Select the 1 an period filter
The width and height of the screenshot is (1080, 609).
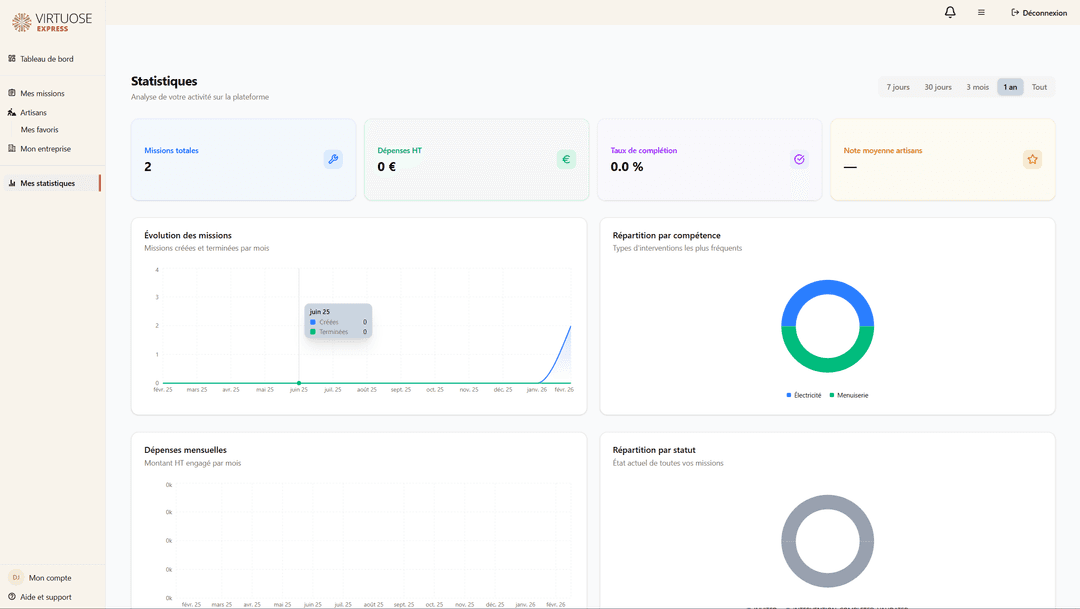[1010, 87]
